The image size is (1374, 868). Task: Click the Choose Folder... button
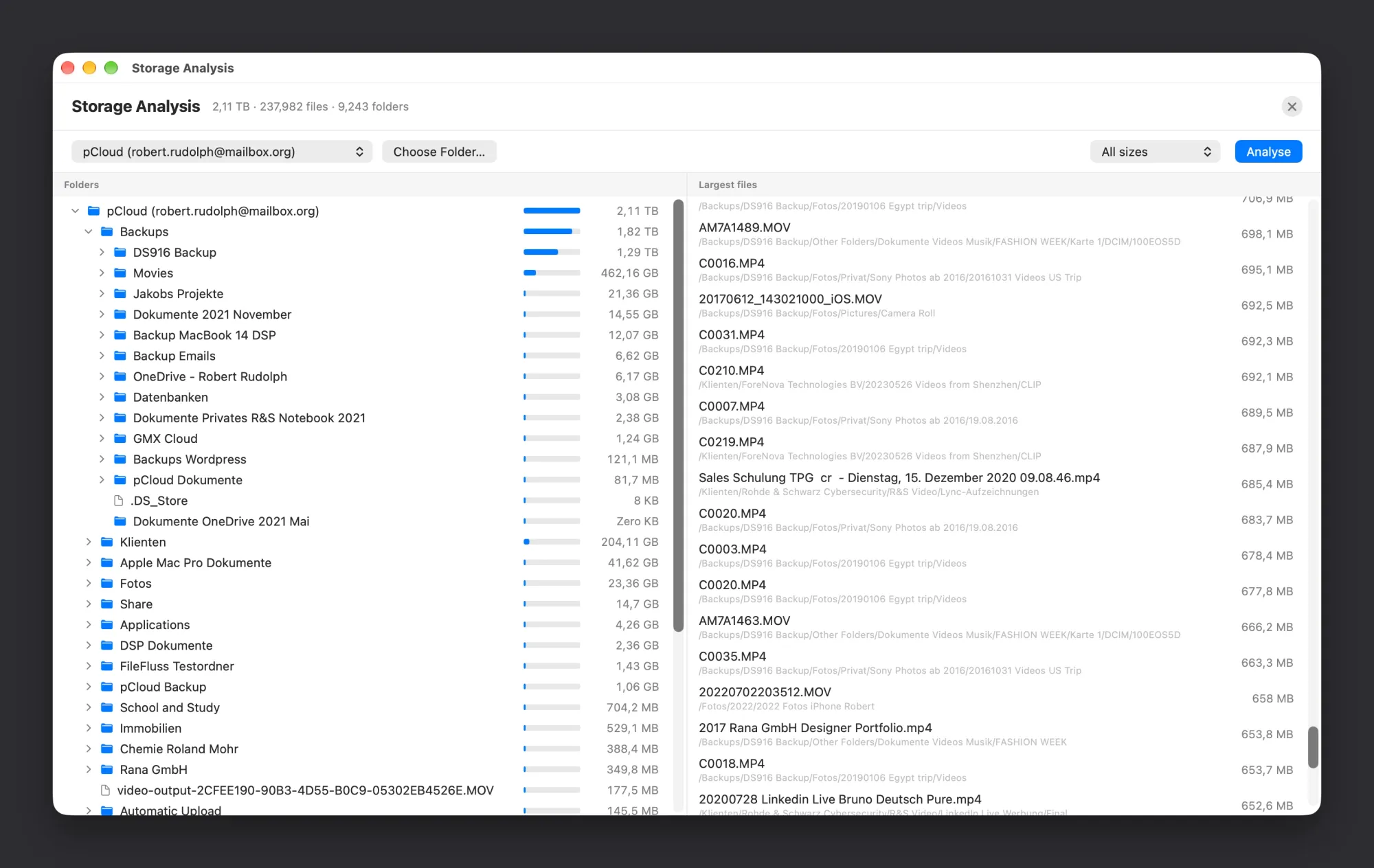pos(439,152)
